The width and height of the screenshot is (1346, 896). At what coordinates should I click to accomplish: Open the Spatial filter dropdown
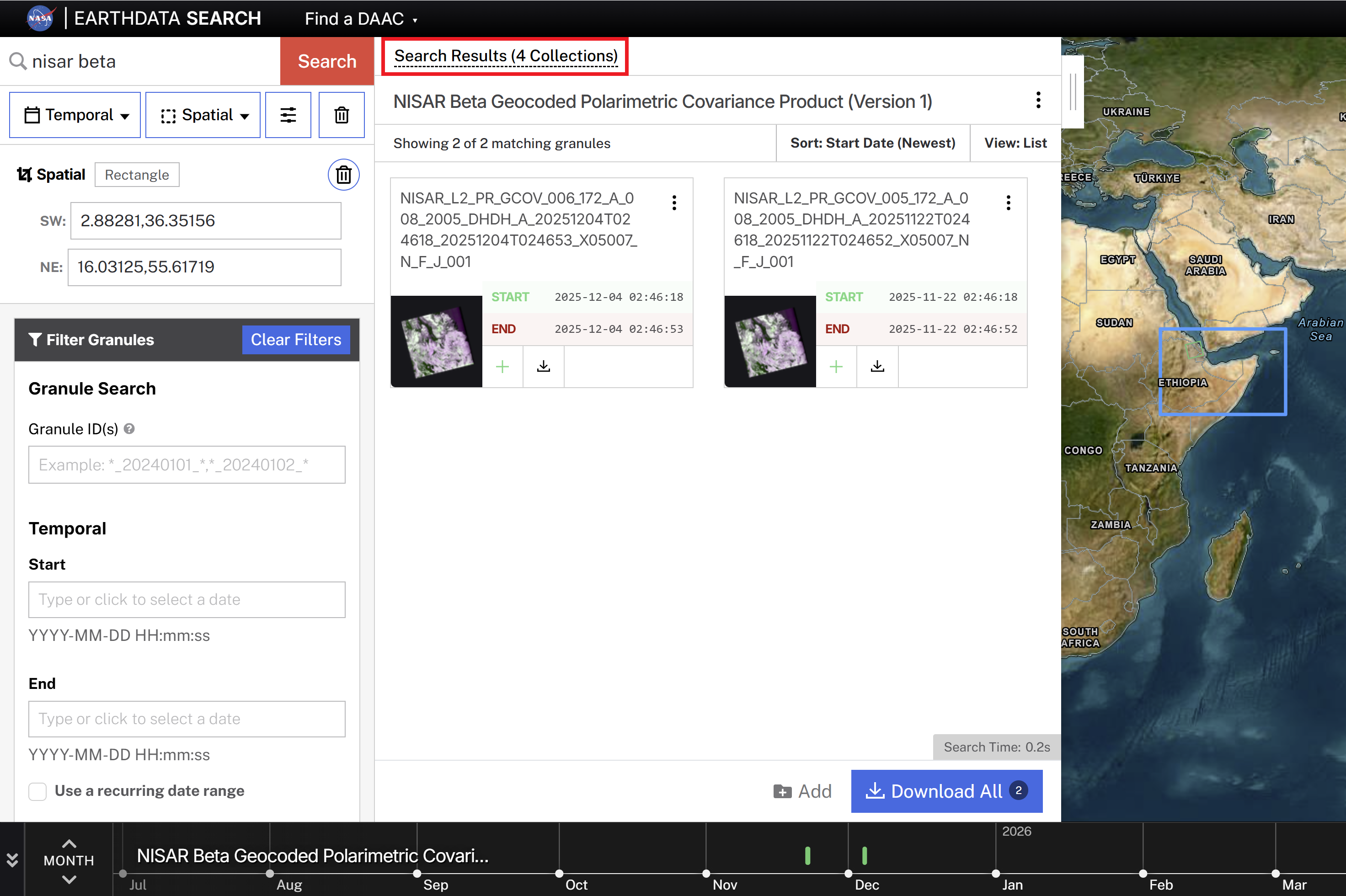point(203,115)
